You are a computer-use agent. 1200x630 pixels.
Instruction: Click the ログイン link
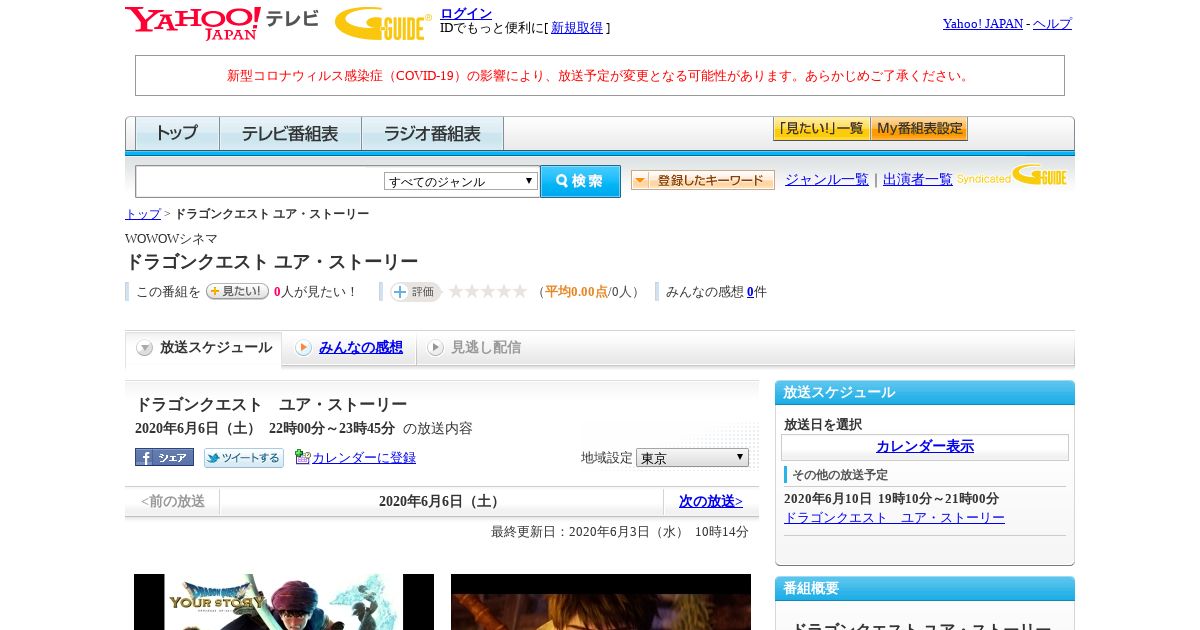(x=466, y=13)
